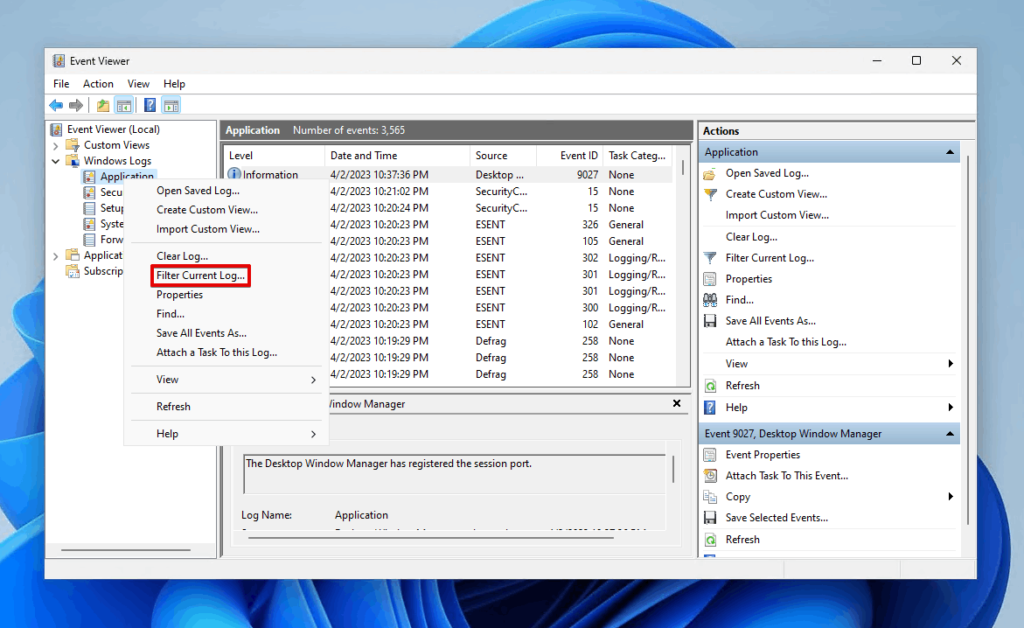
Task: Select Filter Current Log from the context menu
Action: coord(200,275)
